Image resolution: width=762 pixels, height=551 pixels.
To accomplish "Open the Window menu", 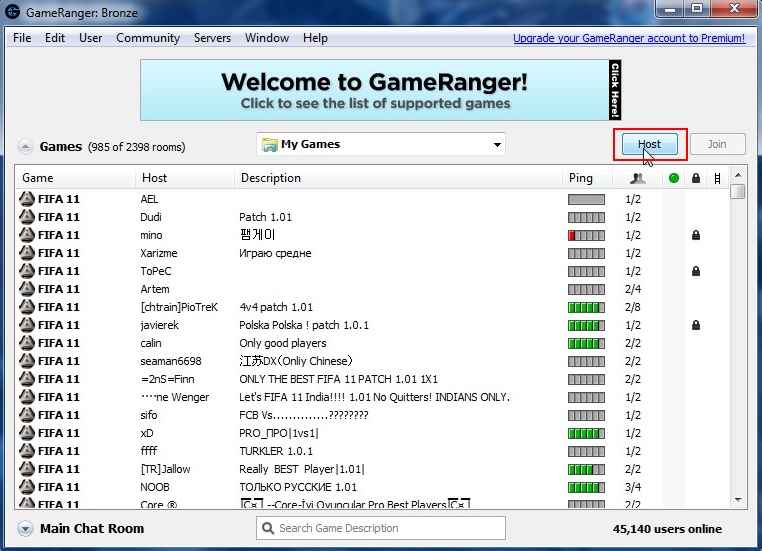I will (x=267, y=38).
